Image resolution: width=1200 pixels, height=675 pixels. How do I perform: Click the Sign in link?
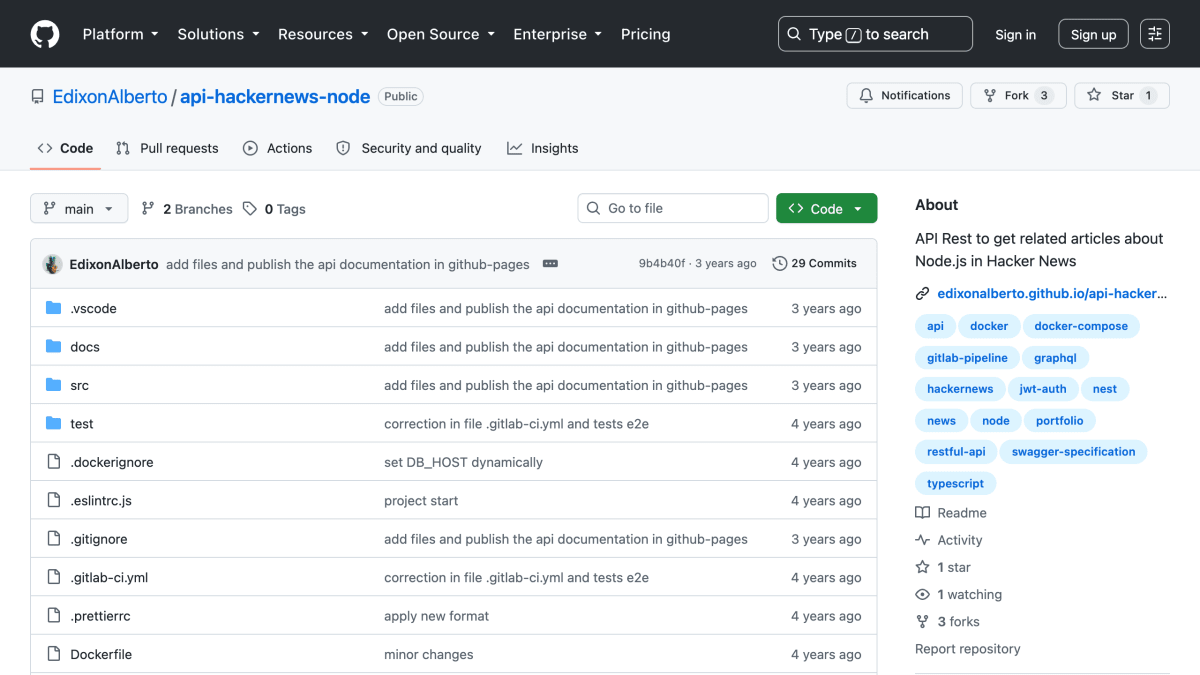[x=1015, y=34]
